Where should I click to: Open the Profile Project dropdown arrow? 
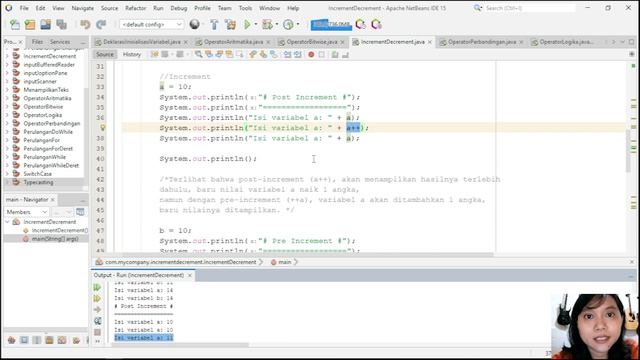coord(298,24)
